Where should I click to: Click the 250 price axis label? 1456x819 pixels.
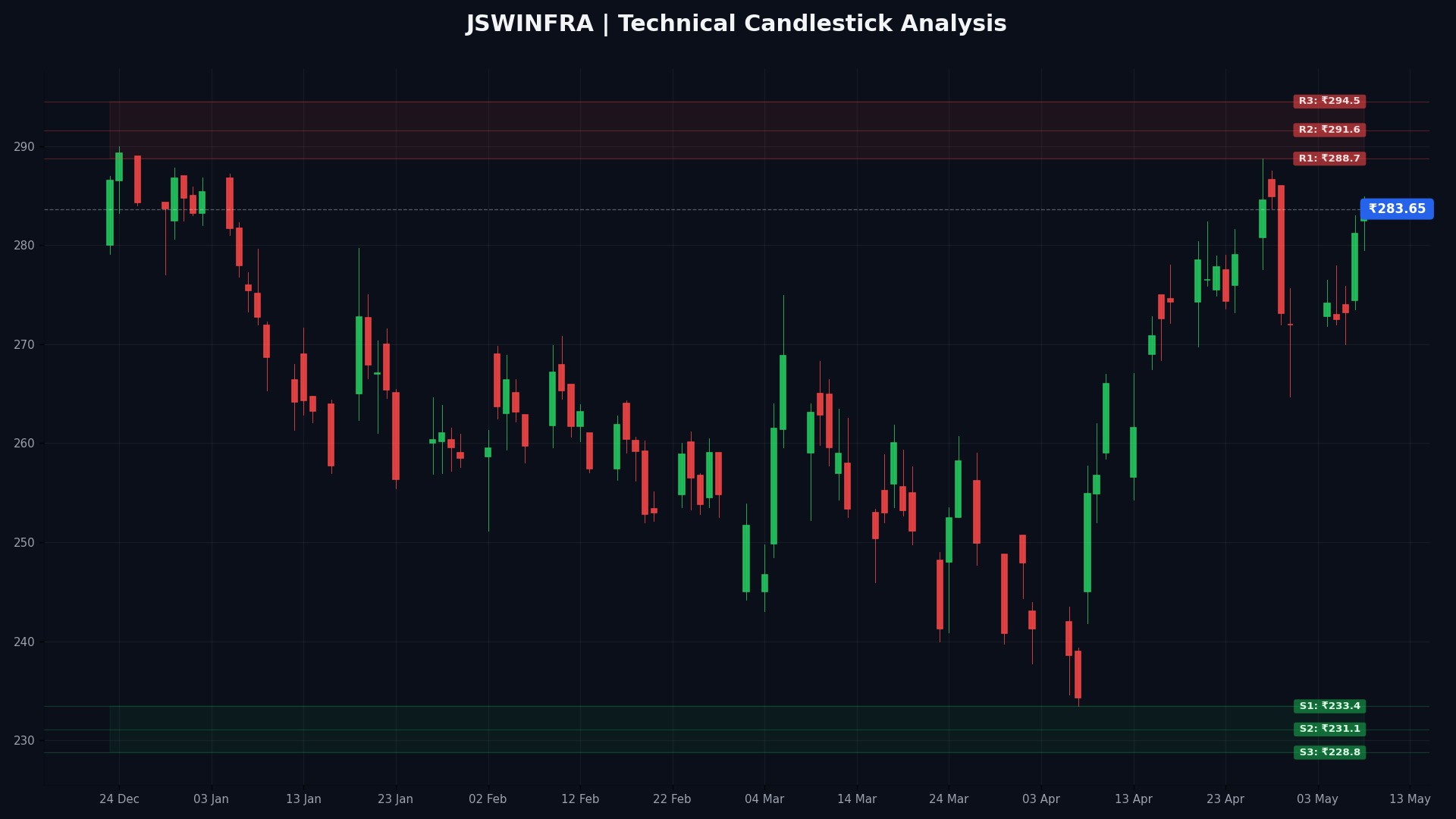tap(24, 543)
